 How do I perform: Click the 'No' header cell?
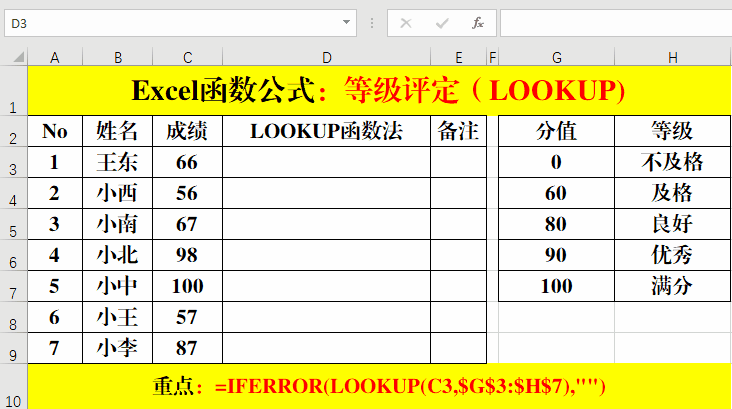55,131
